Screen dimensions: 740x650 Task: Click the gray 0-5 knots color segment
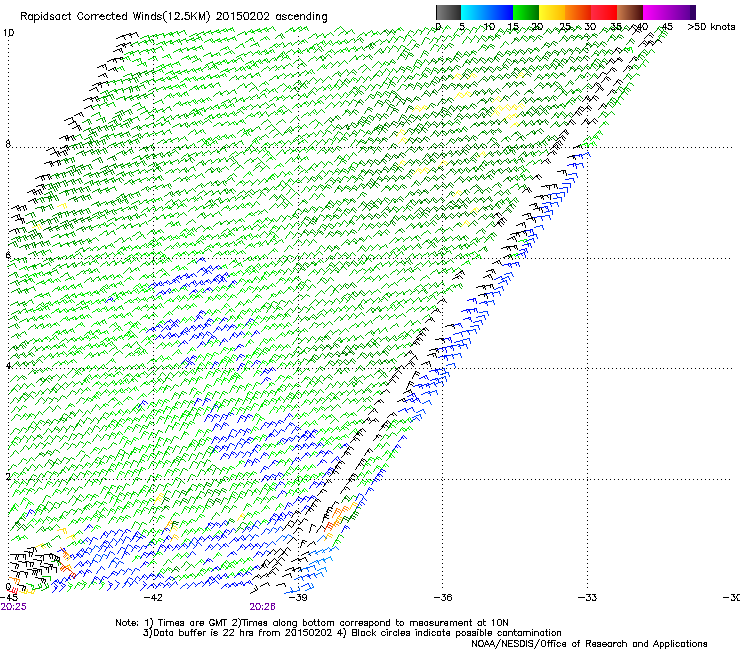tap(448, 12)
